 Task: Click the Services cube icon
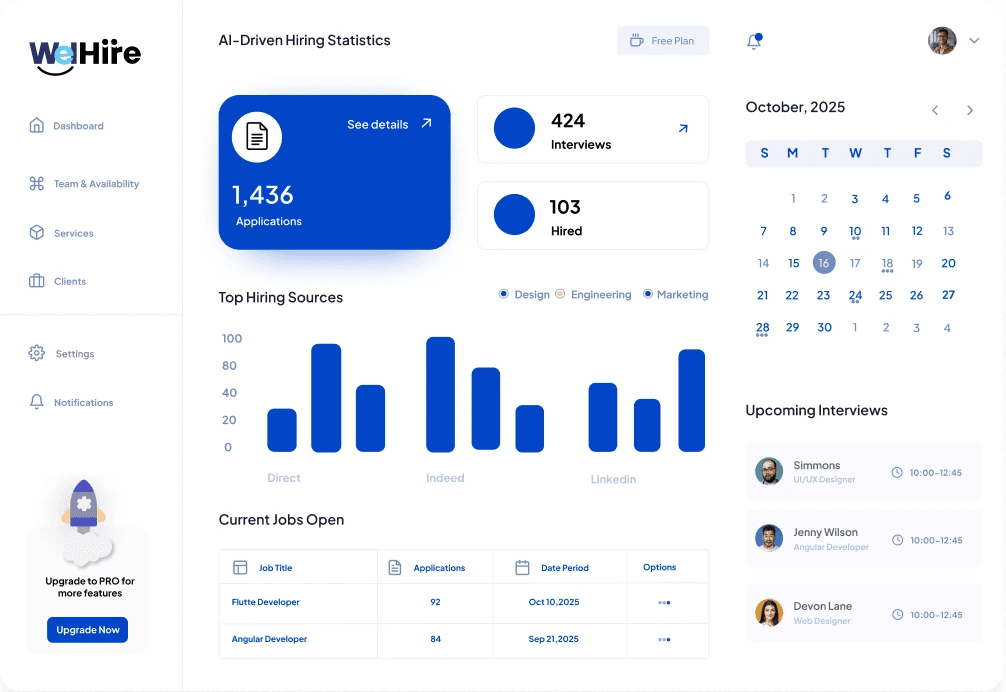click(37, 232)
